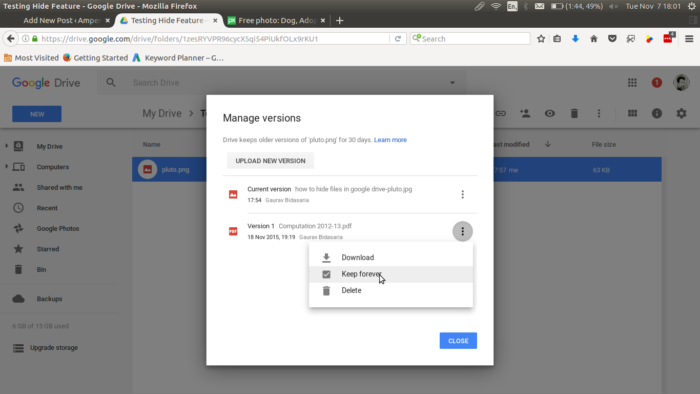Open options for Version 1 entry
This screenshot has height=394, width=700.
[x=462, y=231]
